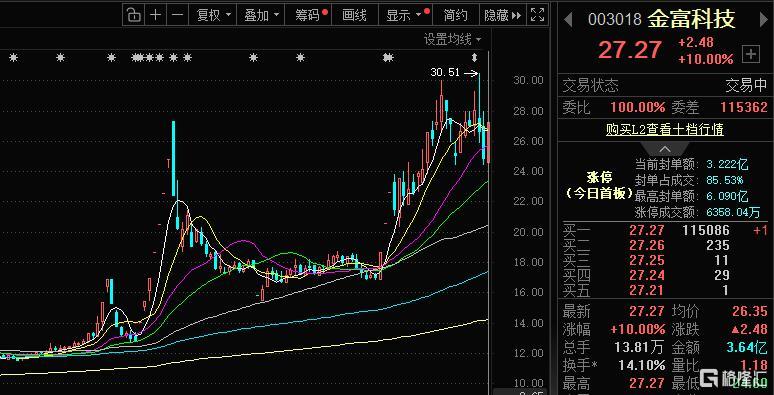Image resolution: width=774 pixels, height=395 pixels.
Task: Open the 筹码 chip distribution view
Action: tap(309, 15)
